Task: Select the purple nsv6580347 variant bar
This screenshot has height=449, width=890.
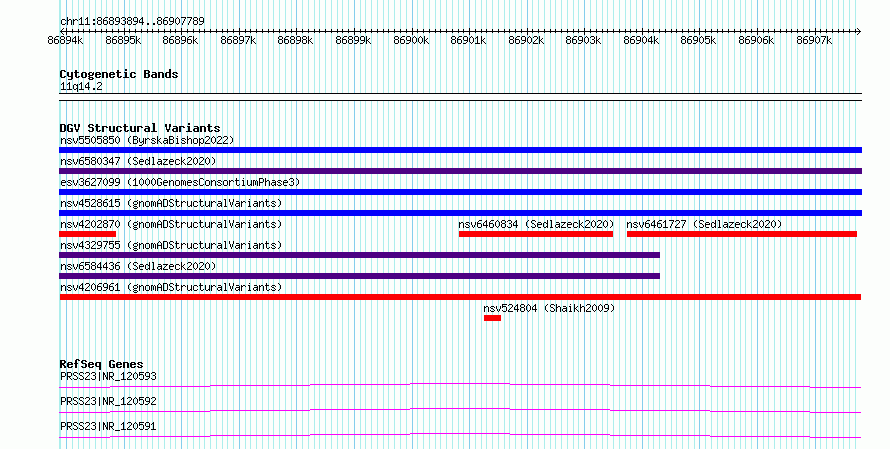Action: point(460,171)
